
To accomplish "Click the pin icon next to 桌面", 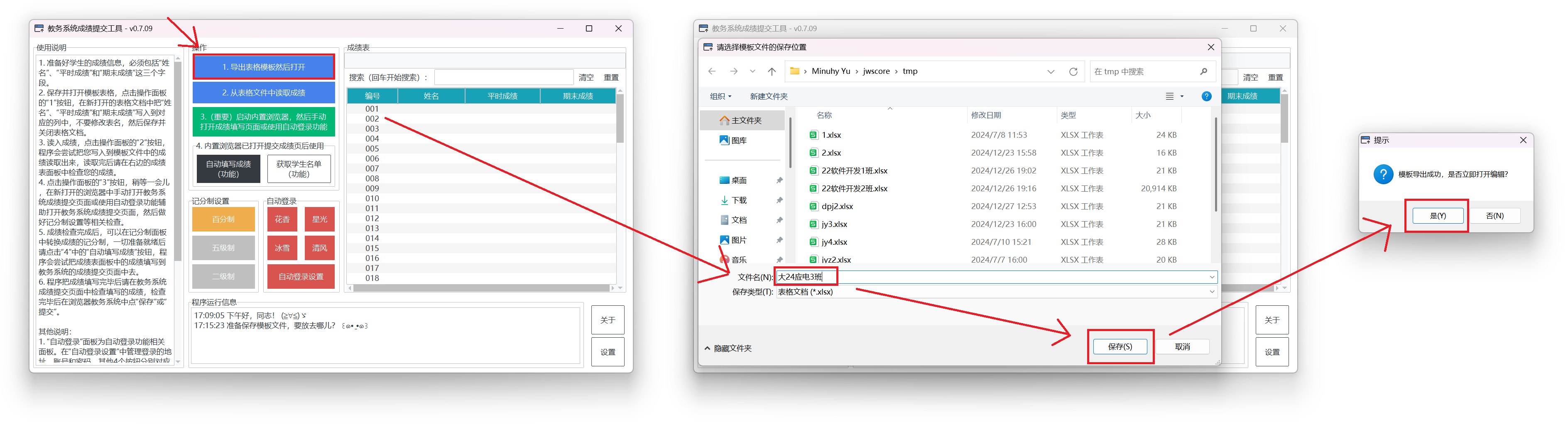I will pyautogui.click(x=779, y=180).
